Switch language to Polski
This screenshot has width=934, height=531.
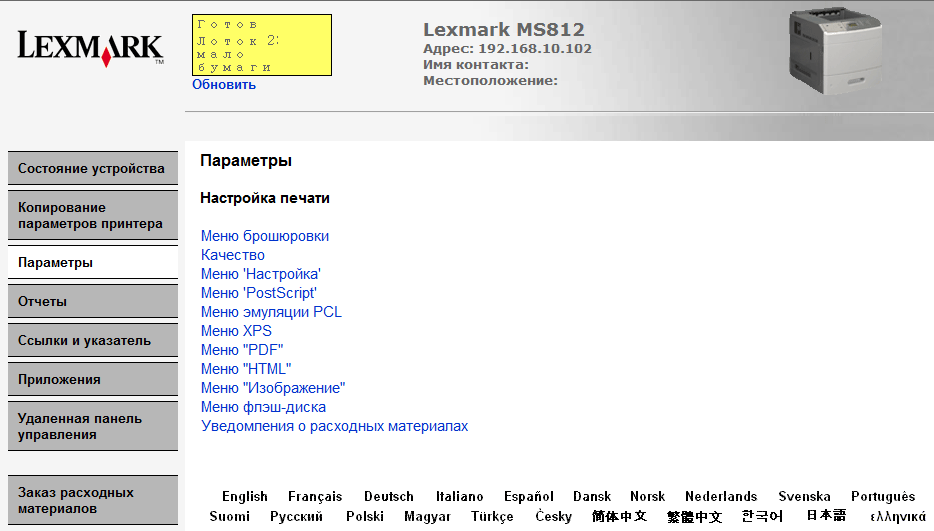click(365, 516)
